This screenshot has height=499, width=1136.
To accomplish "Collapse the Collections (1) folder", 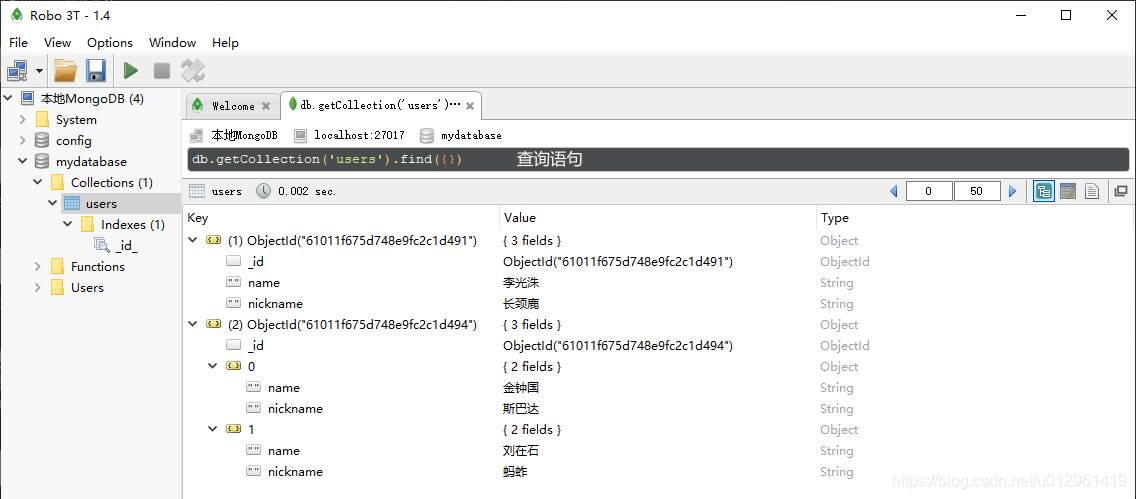I will 38,183.
